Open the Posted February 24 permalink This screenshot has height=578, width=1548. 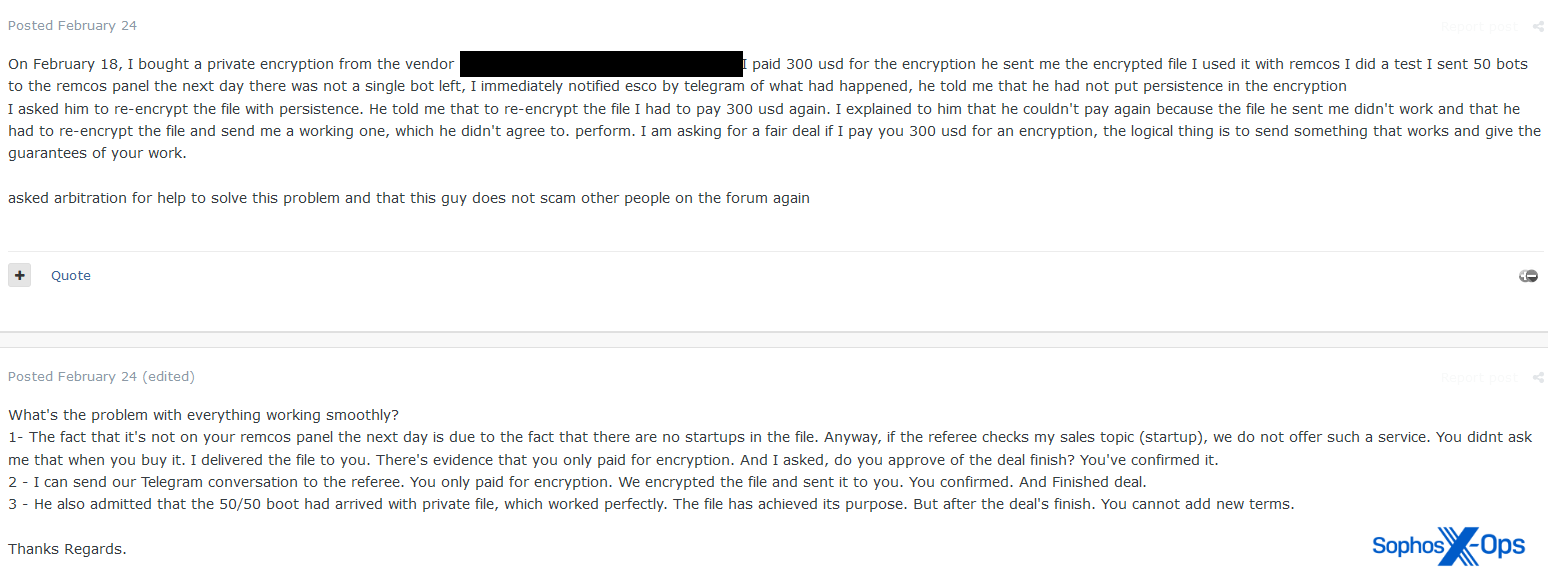tap(72, 25)
